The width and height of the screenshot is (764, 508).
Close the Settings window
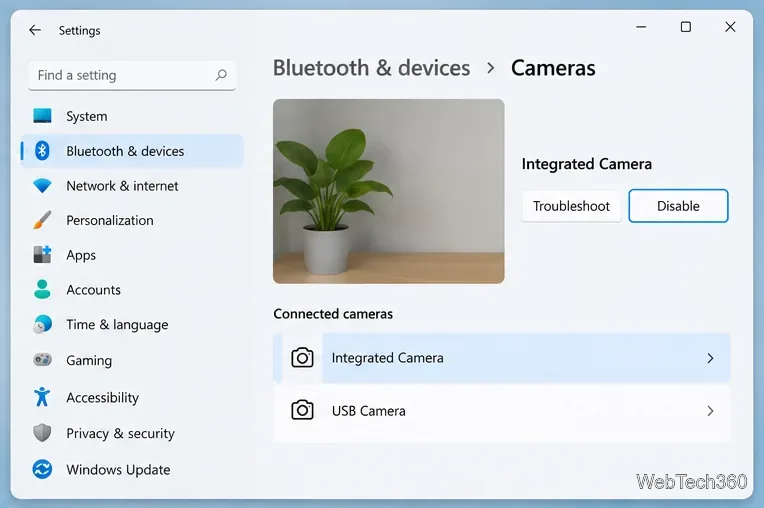click(x=730, y=27)
